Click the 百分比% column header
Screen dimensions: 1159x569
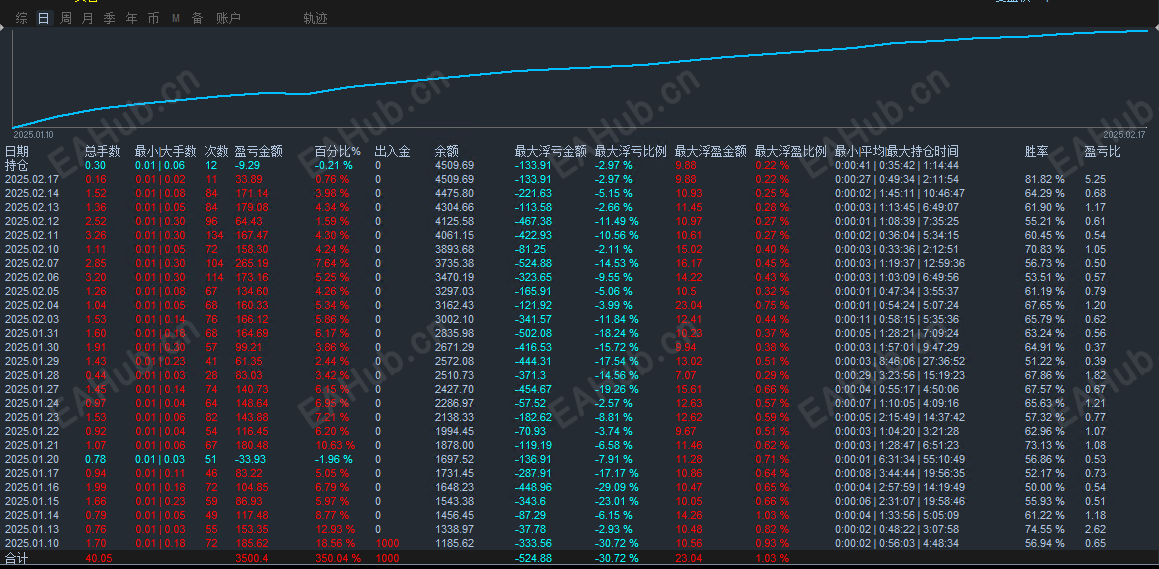tap(338, 151)
